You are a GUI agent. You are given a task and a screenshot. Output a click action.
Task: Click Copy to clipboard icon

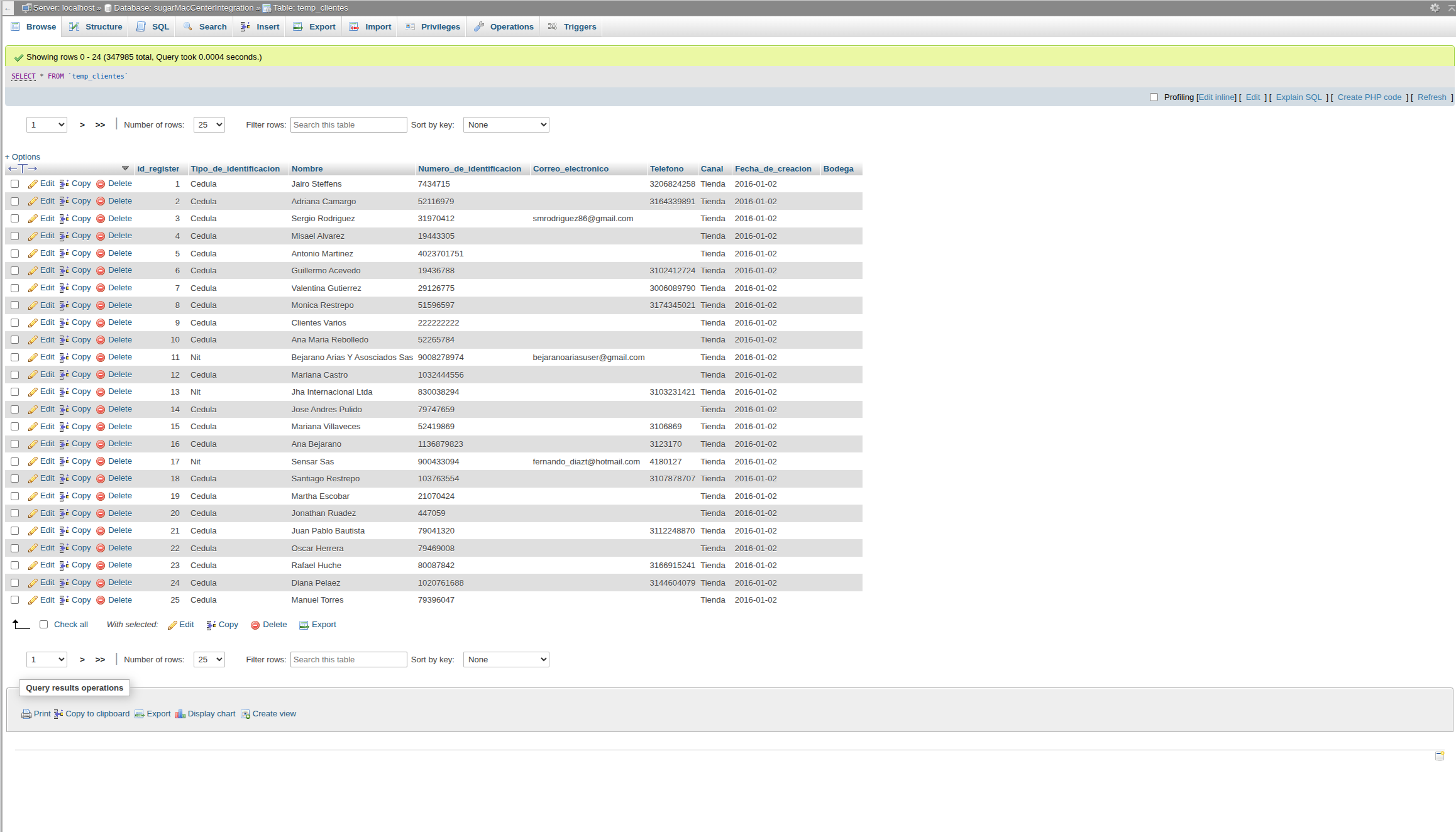58,714
